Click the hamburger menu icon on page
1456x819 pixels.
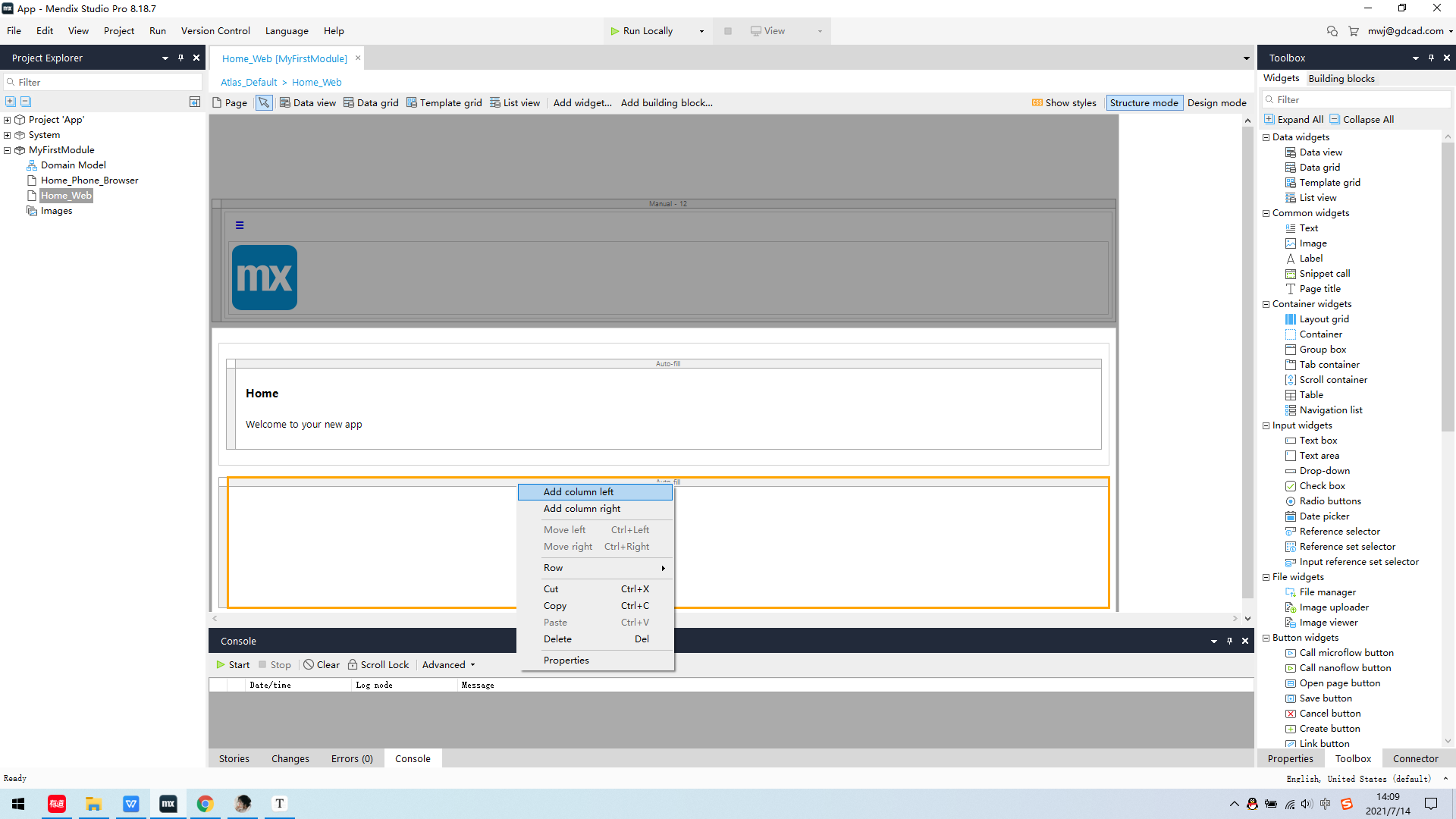pos(240,225)
